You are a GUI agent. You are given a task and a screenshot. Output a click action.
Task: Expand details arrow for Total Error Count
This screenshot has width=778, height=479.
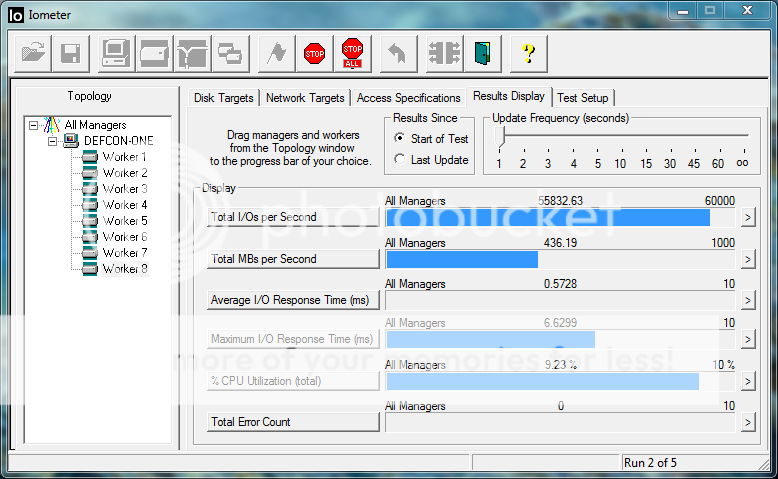[x=746, y=423]
